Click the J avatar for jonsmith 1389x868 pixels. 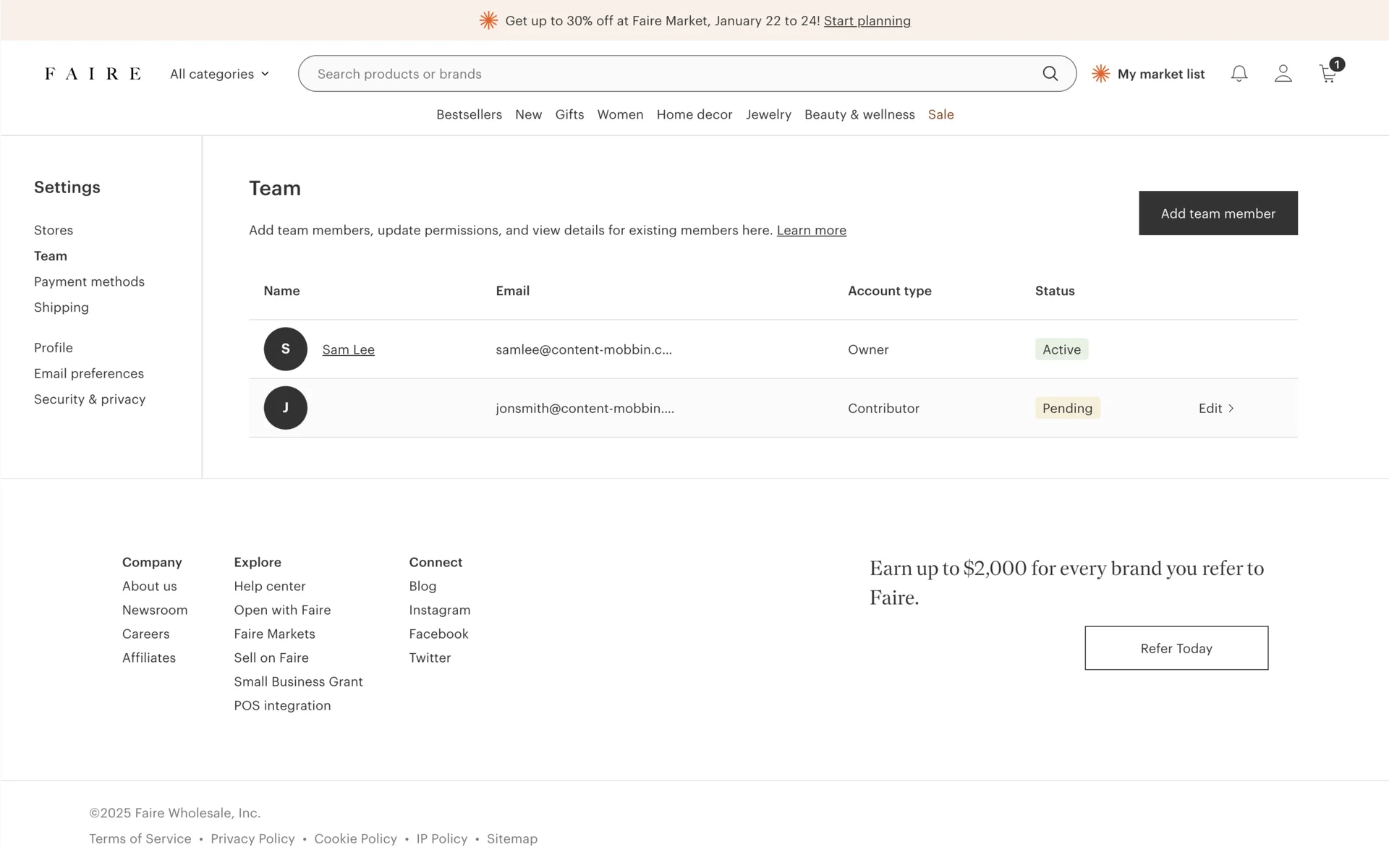coord(285,408)
